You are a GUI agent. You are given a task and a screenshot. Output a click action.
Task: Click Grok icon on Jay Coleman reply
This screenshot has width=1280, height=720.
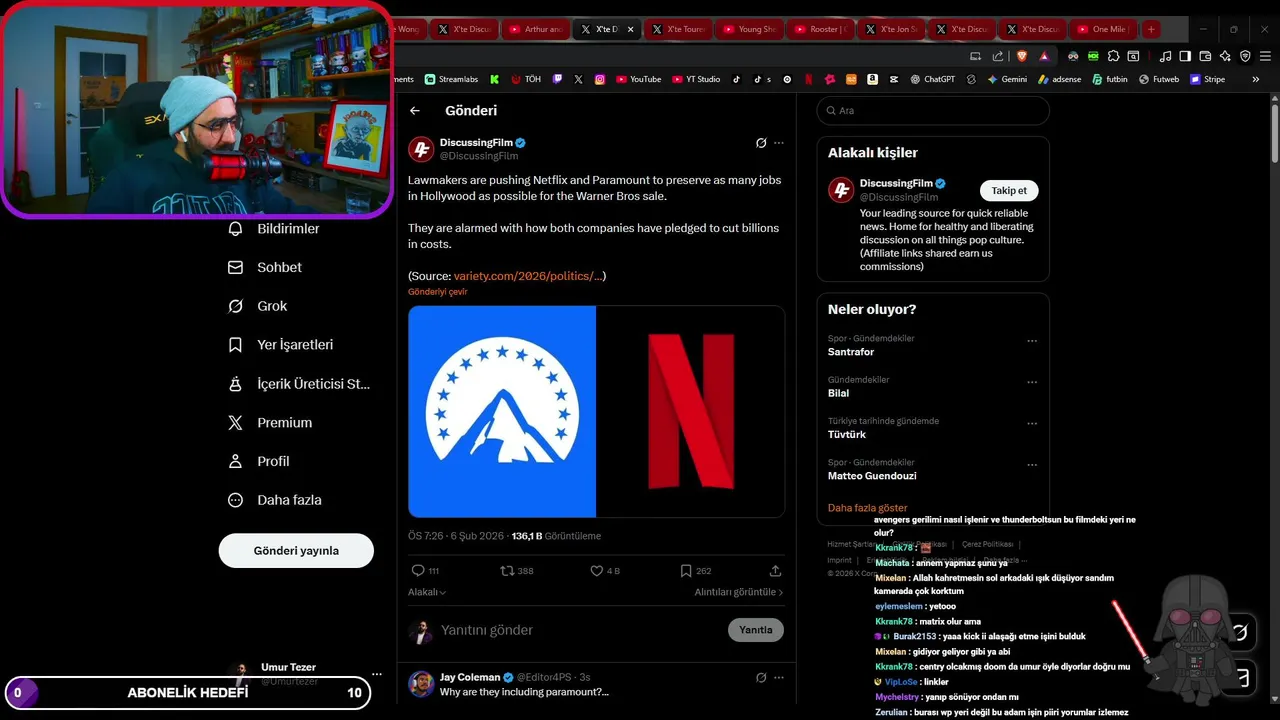[x=761, y=677]
